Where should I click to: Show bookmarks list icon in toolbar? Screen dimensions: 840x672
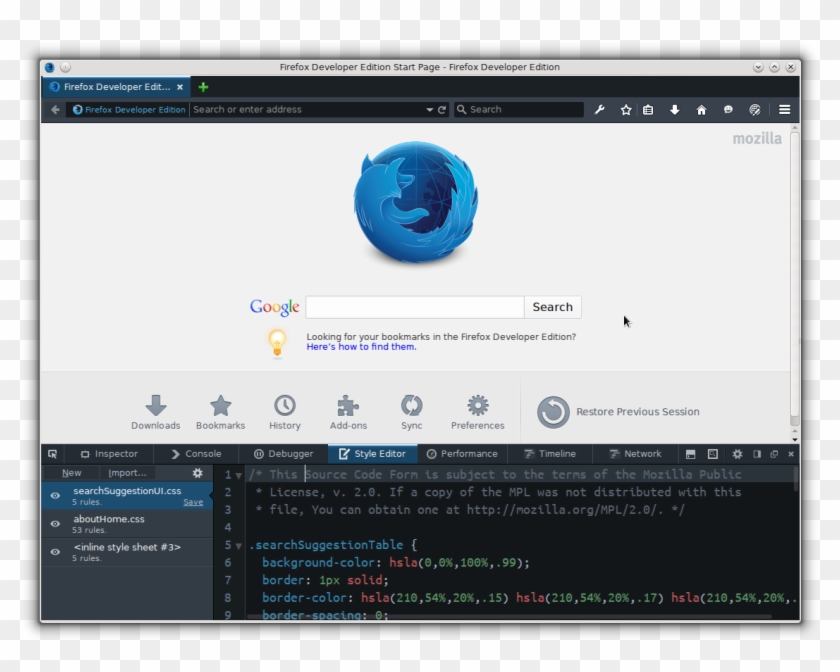pos(648,109)
